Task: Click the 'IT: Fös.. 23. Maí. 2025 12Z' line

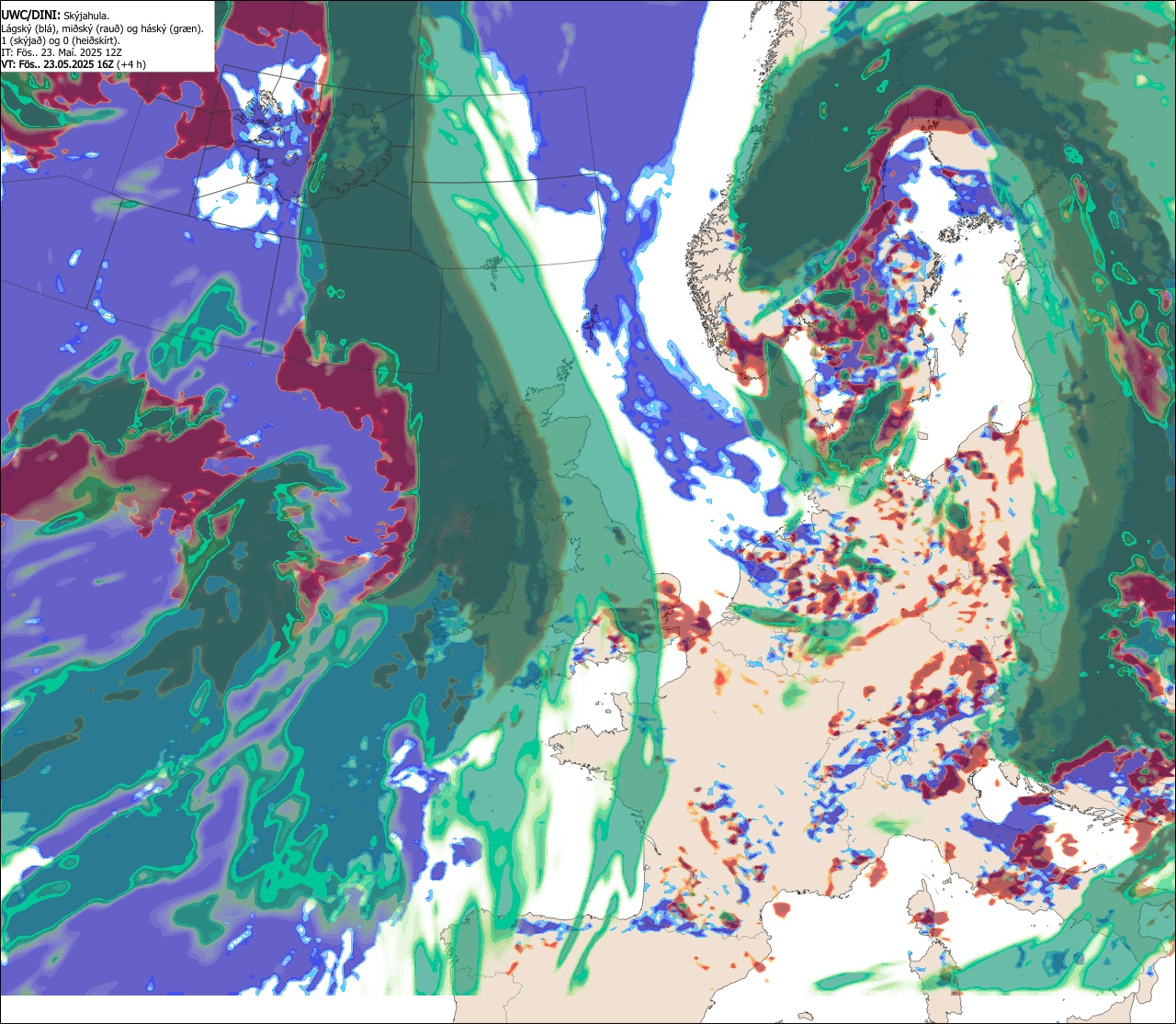Action: (62, 53)
